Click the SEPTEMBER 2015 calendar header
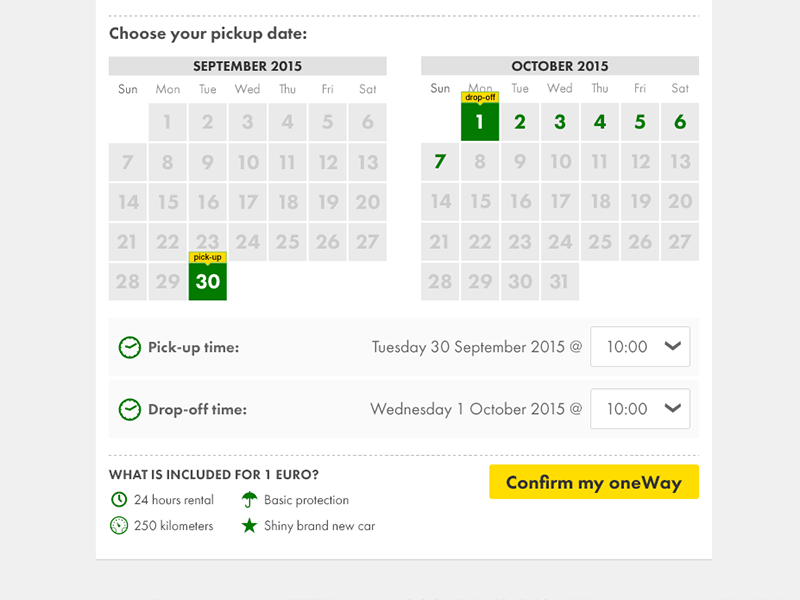The width and height of the screenshot is (800, 600). coord(247,66)
